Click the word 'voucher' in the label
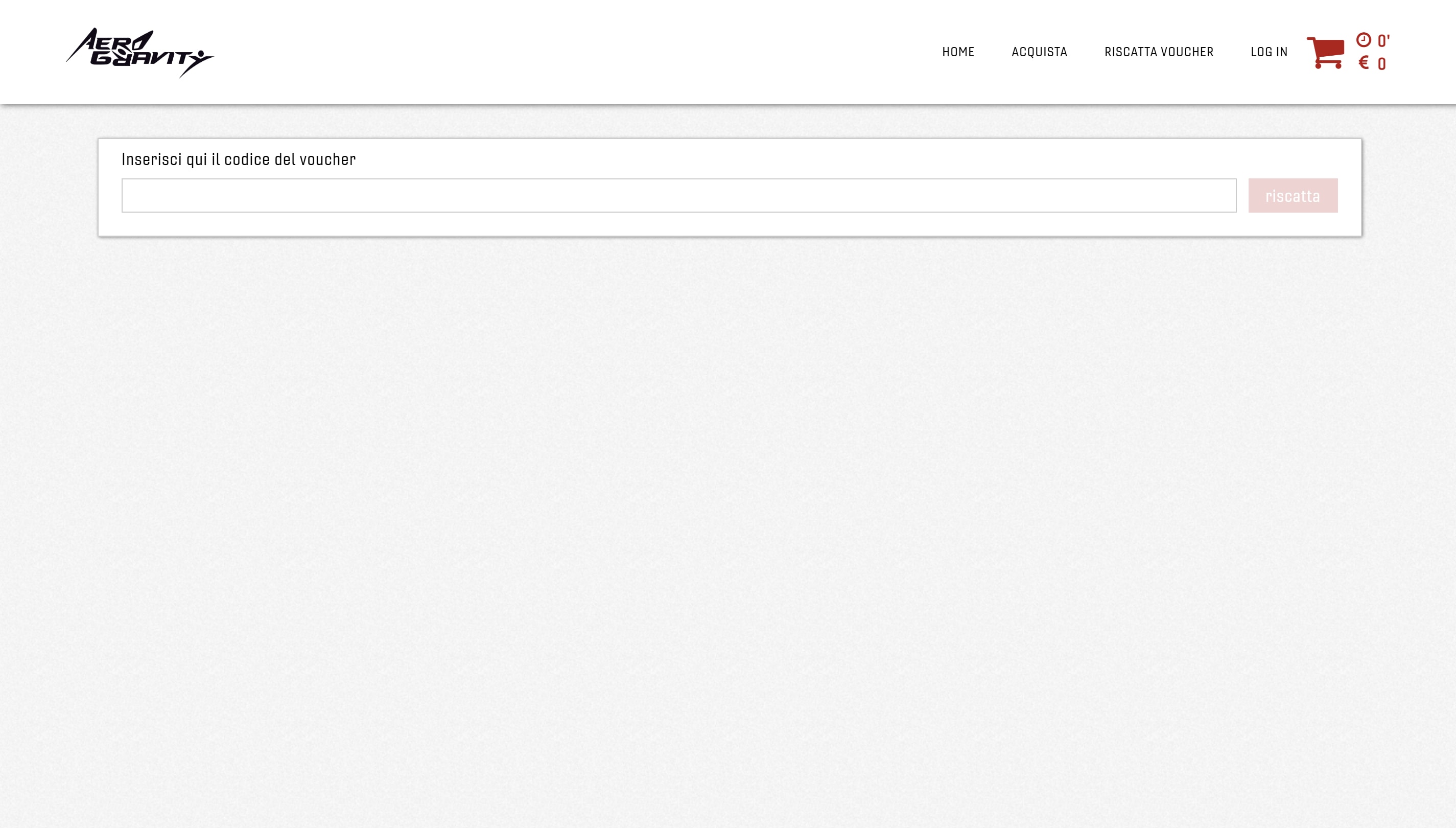 pyautogui.click(x=327, y=159)
